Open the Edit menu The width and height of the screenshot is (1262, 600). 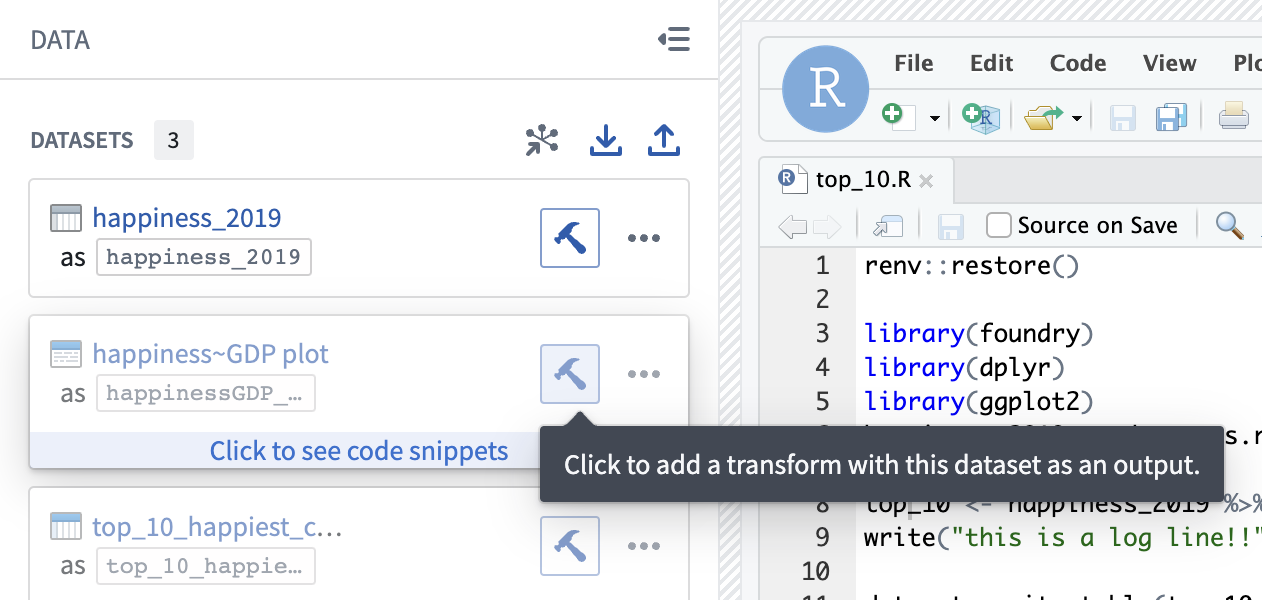coord(991,63)
